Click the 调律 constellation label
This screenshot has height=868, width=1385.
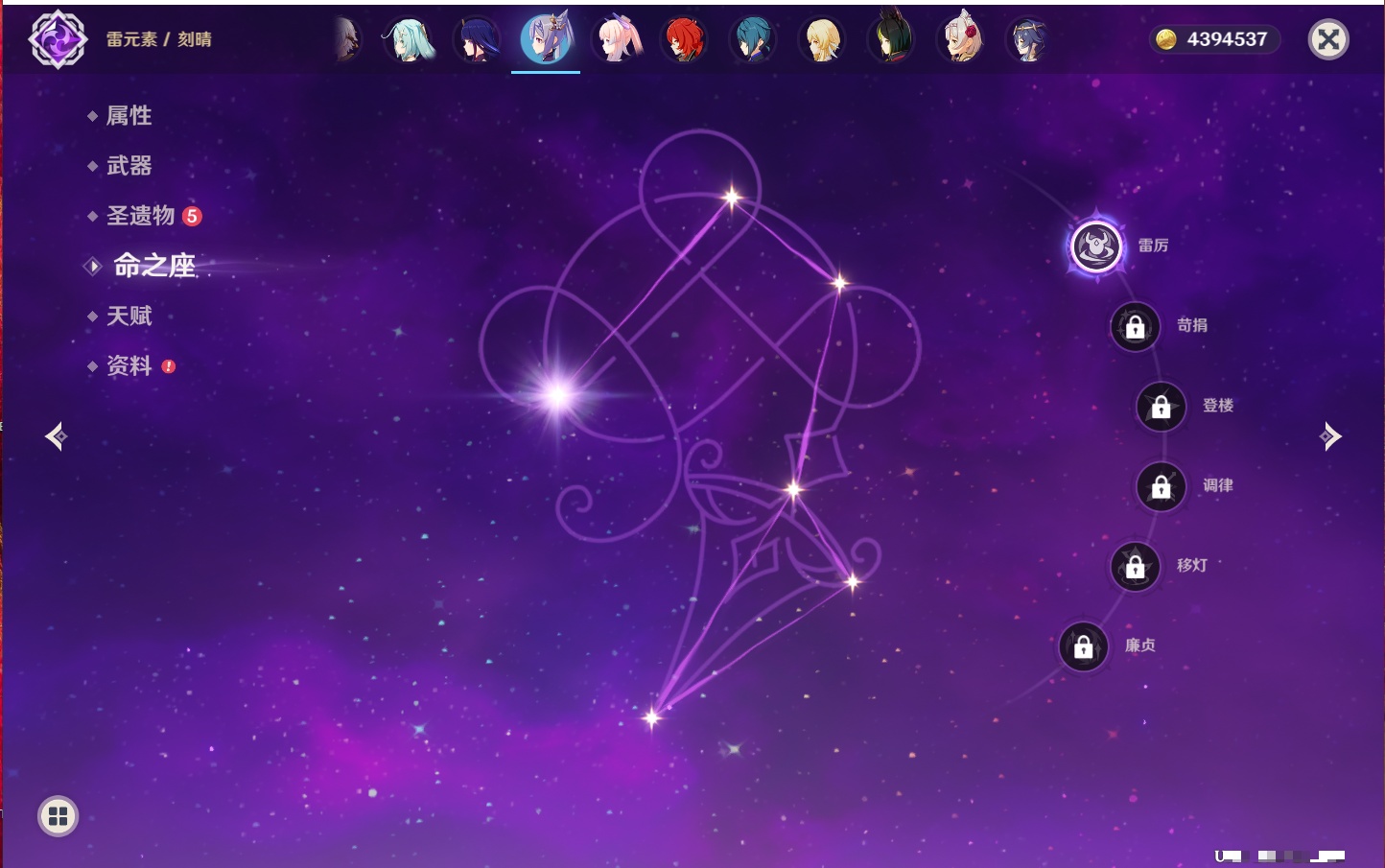tap(1218, 485)
